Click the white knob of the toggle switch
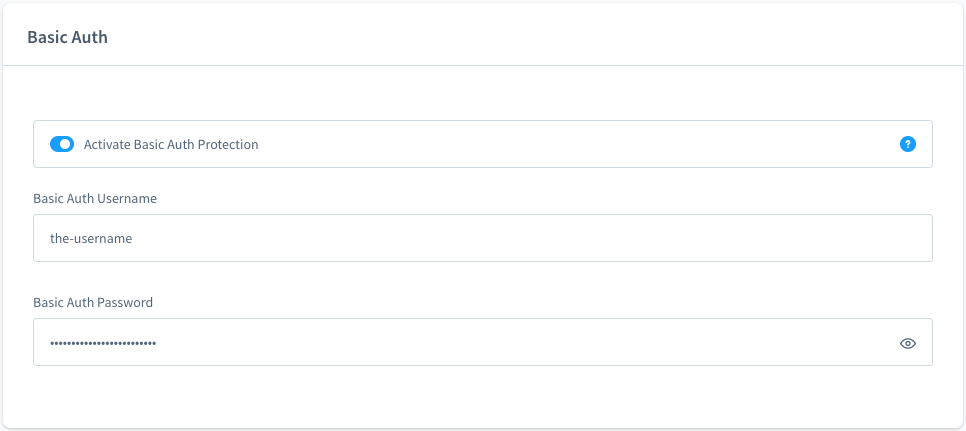The width and height of the screenshot is (966, 431). pyautogui.click(x=65, y=144)
